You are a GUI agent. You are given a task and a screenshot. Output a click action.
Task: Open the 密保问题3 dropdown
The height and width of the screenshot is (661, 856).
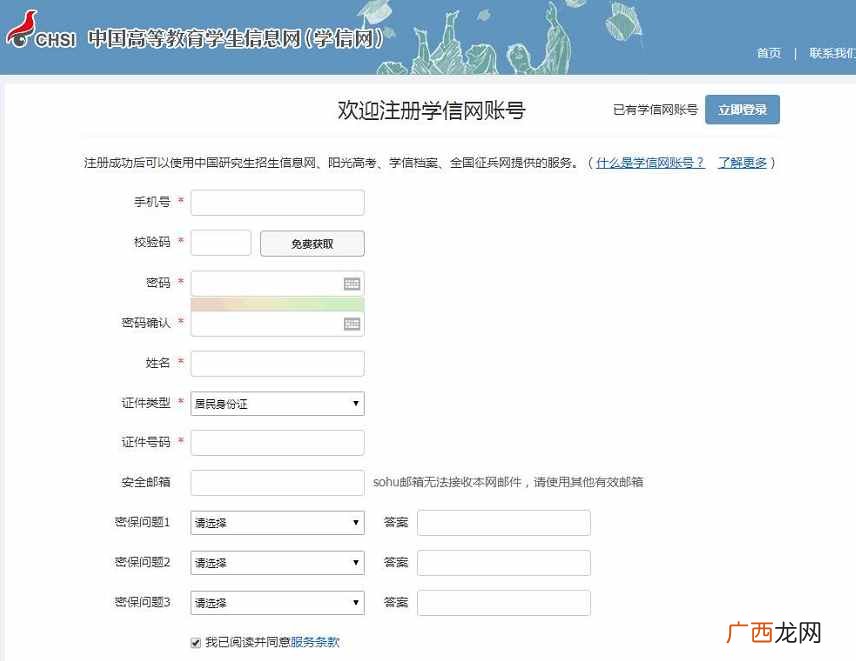pyautogui.click(x=277, y=603)
